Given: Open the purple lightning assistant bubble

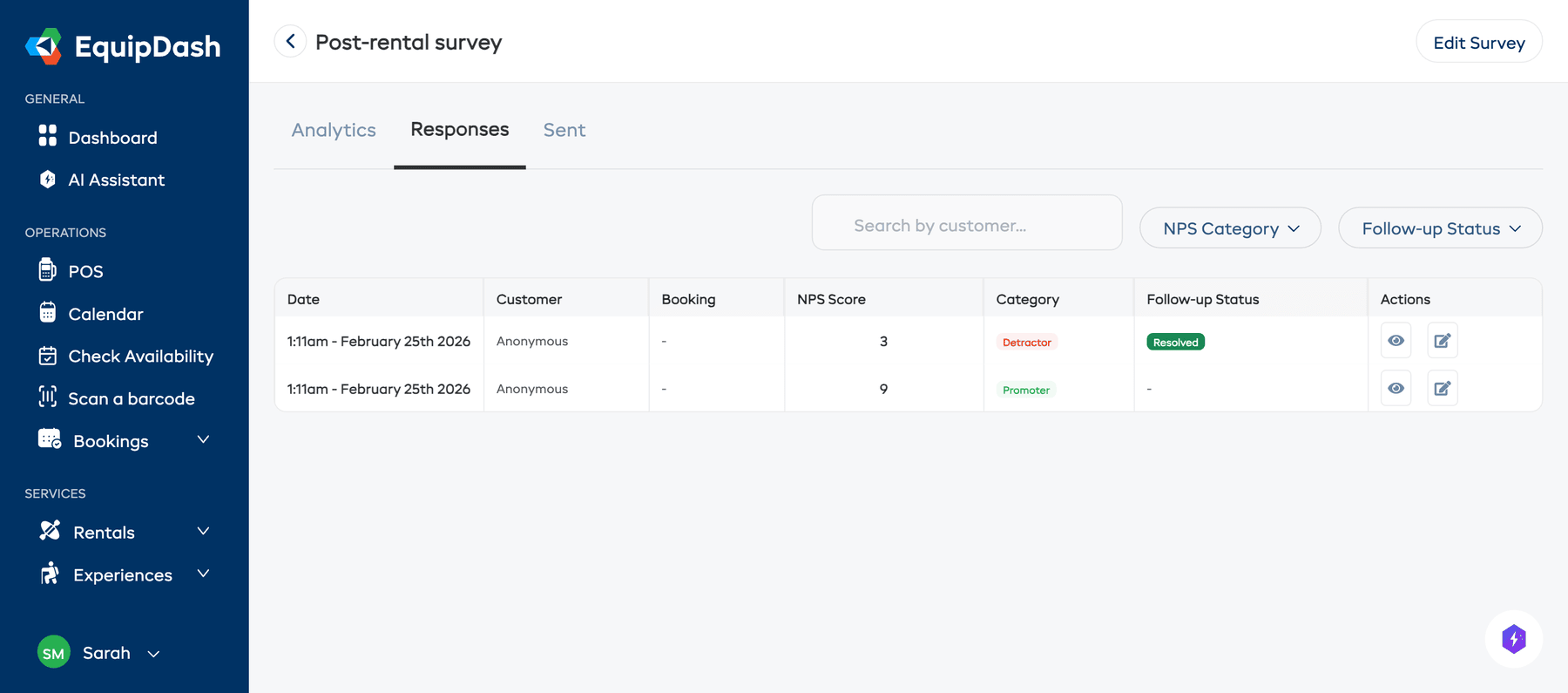Looking at the screenshot, I should pyautogui.click(x=1514, y=639).
